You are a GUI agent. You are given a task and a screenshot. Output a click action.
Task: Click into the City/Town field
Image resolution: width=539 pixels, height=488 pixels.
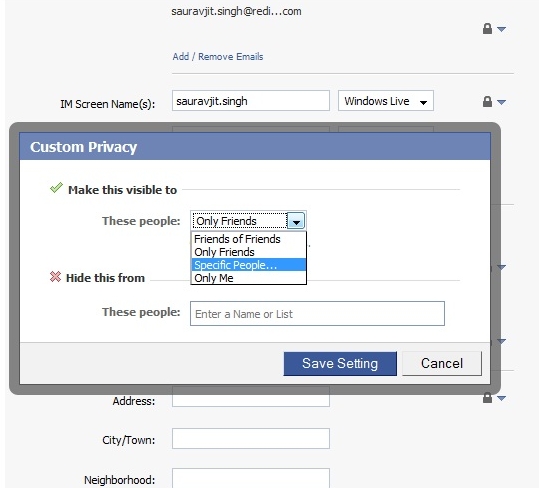251,439
